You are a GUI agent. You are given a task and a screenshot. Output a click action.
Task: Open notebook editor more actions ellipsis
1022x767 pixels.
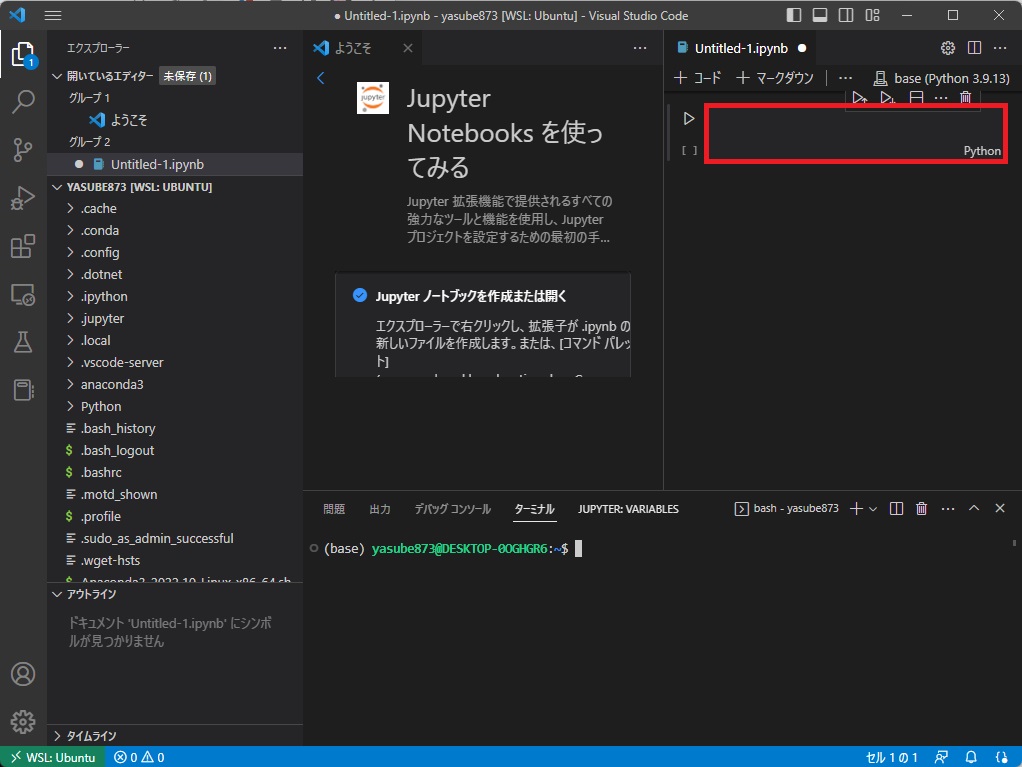1000,48
